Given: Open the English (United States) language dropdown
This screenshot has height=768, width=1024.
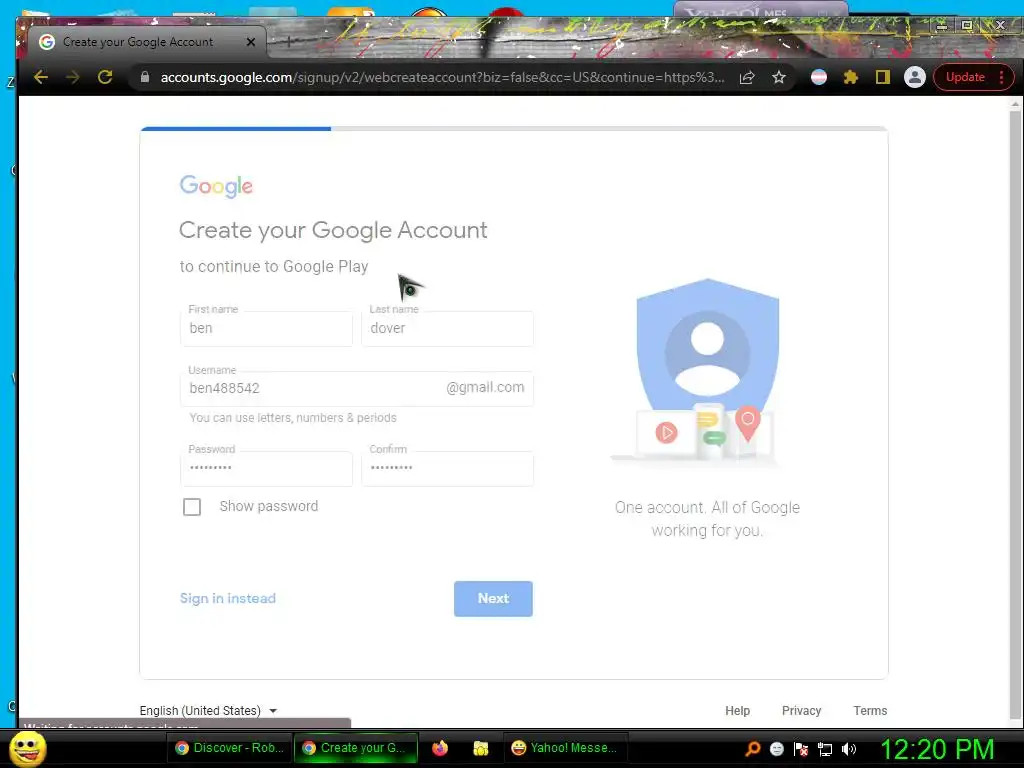Looking at the screenshot, I should pyautogui.click(x=208, y=711).
